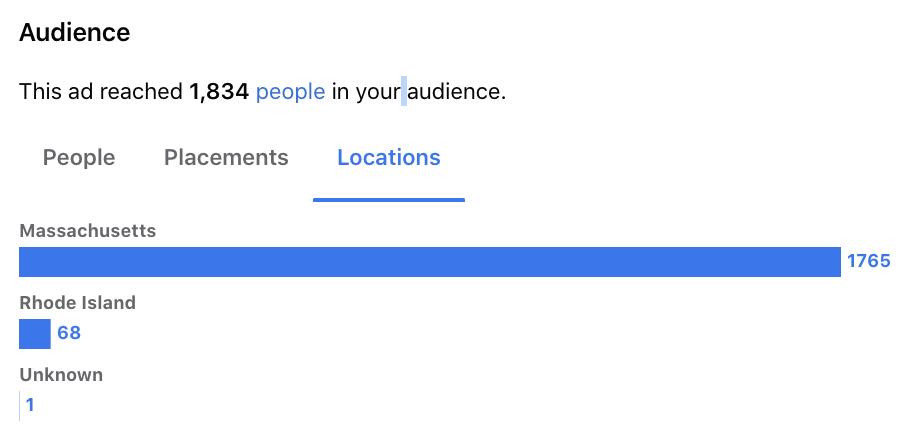924x428 pixels.
Task: Switch to the People tab
Action: click(79, 158)
